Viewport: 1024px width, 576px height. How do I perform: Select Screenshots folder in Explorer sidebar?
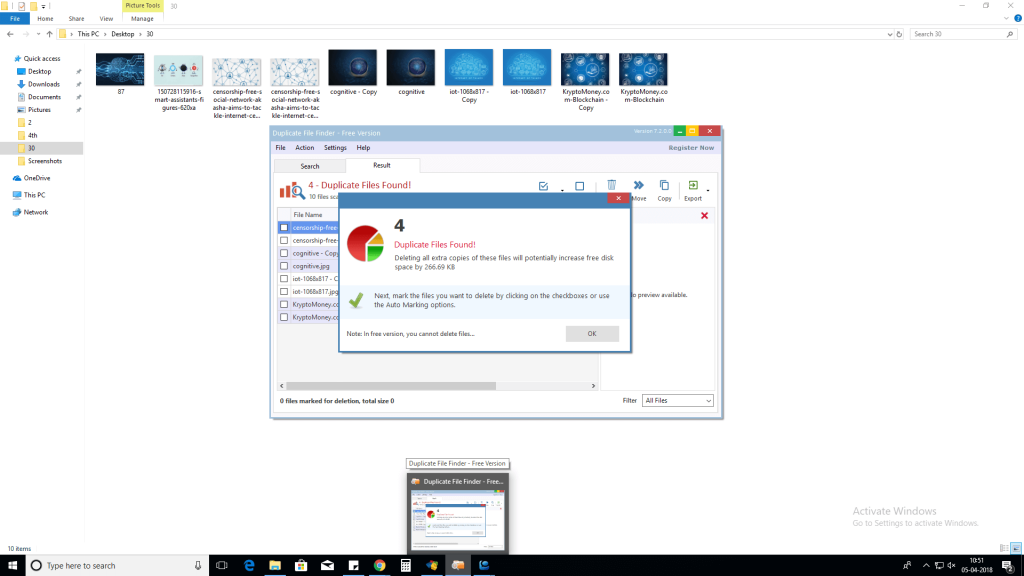pos(44,161)
